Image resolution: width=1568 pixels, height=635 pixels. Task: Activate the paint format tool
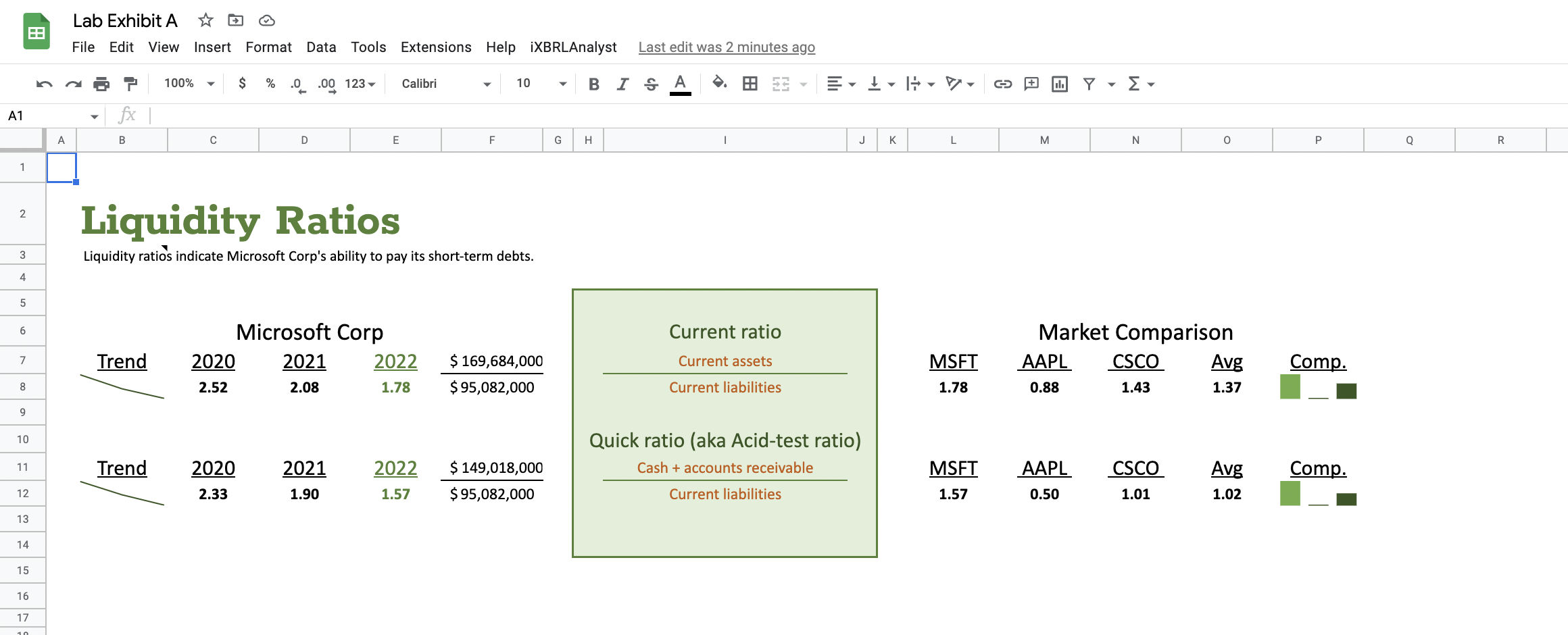click(130, 84)
